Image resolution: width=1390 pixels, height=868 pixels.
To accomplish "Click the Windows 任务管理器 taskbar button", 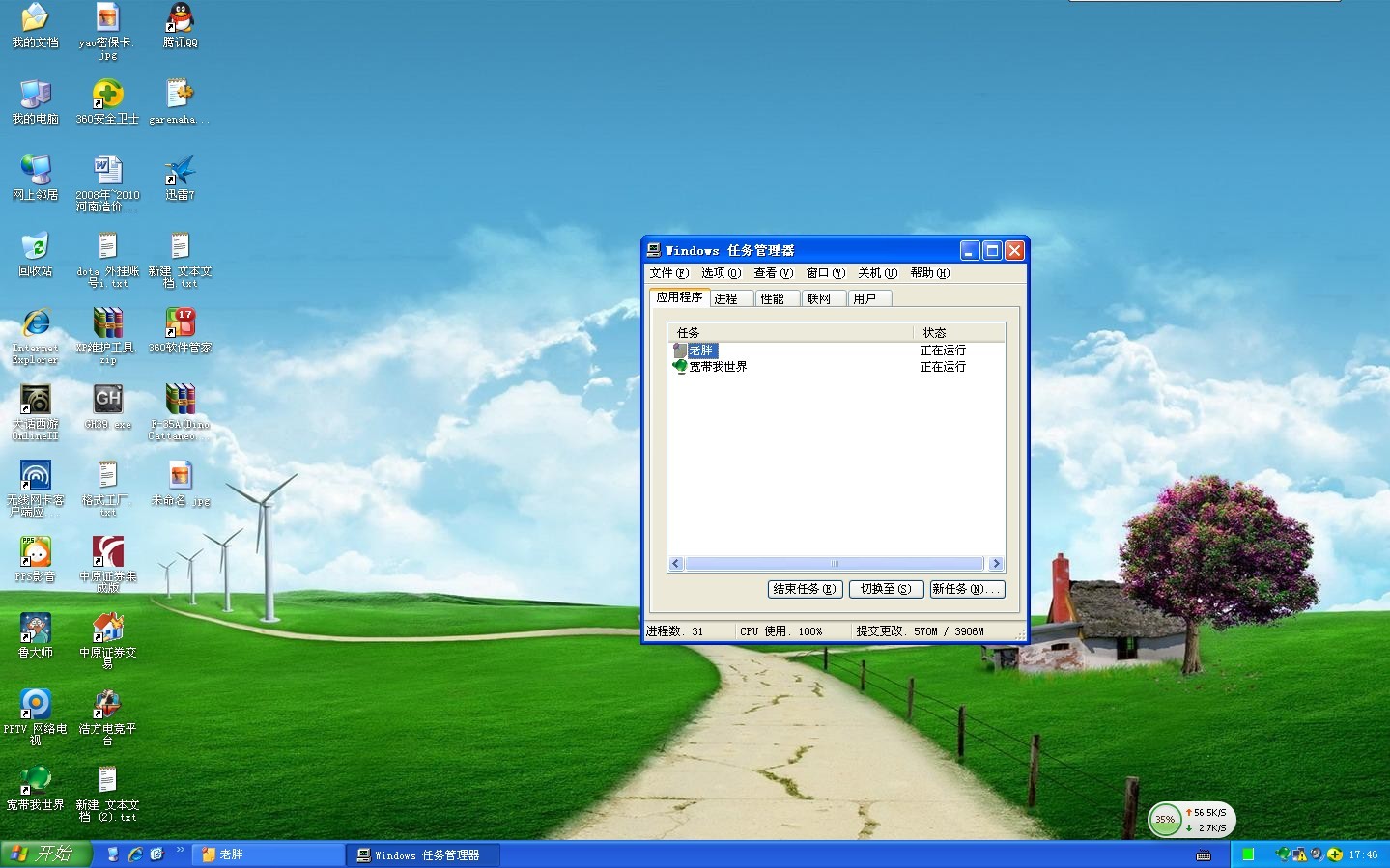I will pos(424,854).
